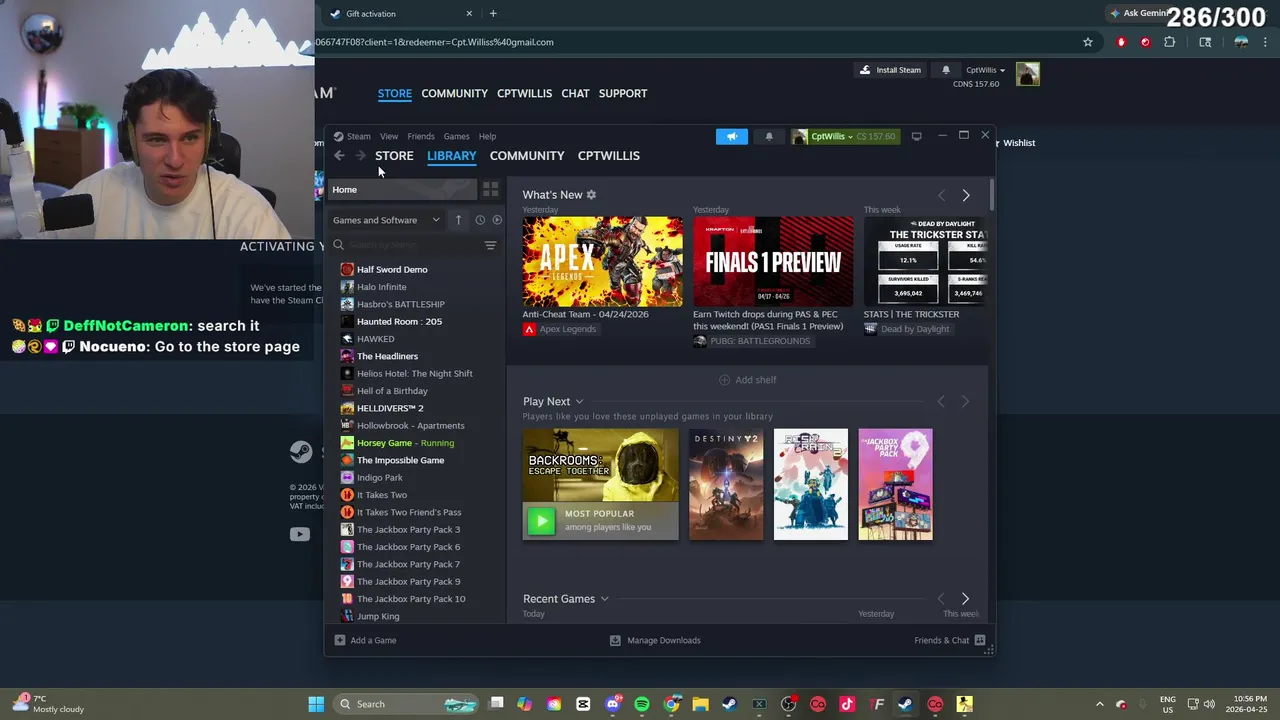Open the library collections grid view
This screenshot has height=720, width=1280.
pyautogui.click(x=490, y=189)
